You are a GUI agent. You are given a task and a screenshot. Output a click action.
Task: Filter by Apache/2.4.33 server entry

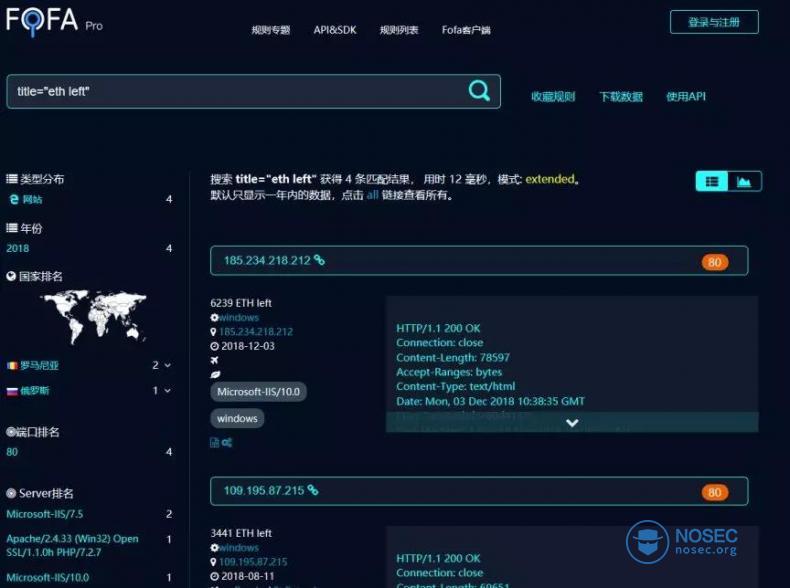pos(72,545)
